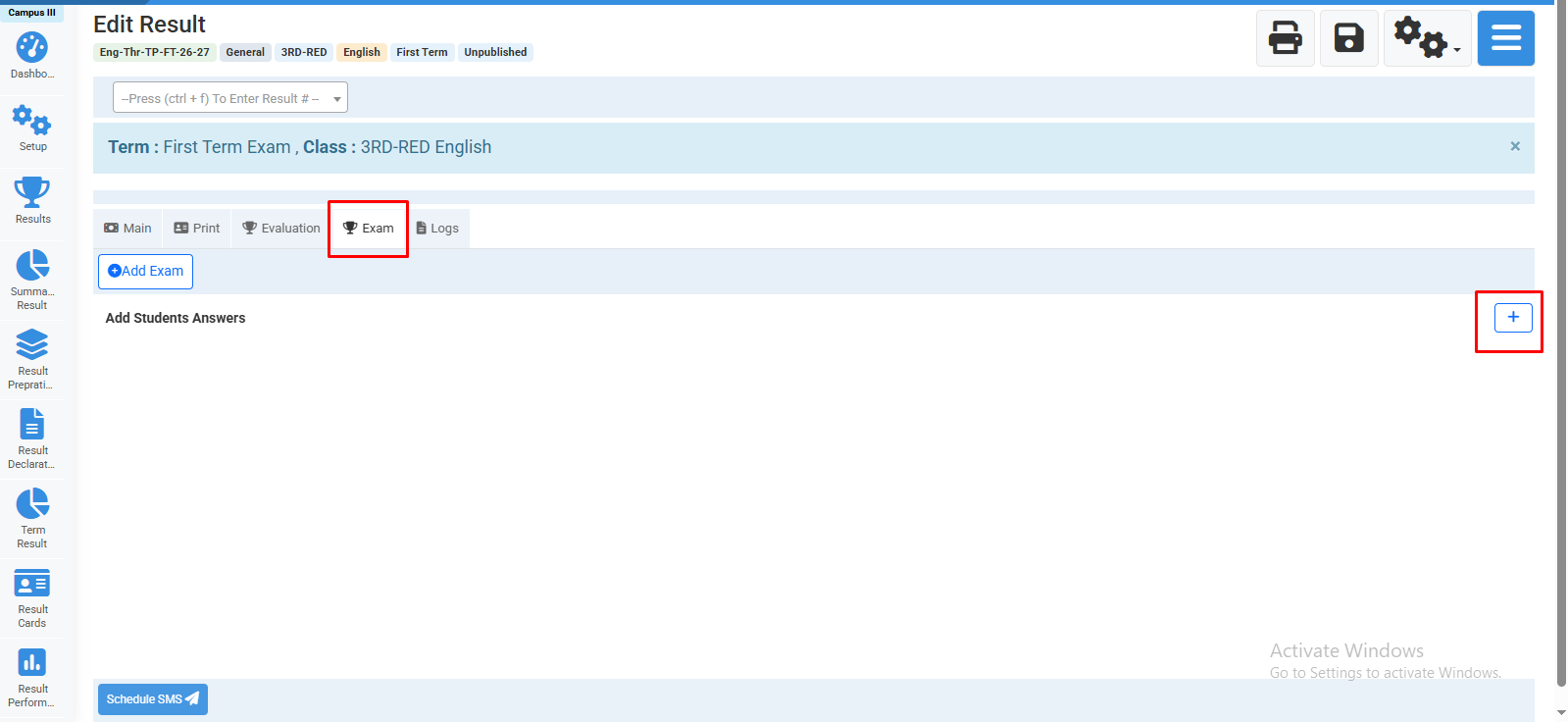Click the First Term tag
Screen dimensions: 1568x722
(x=422, y=52)
